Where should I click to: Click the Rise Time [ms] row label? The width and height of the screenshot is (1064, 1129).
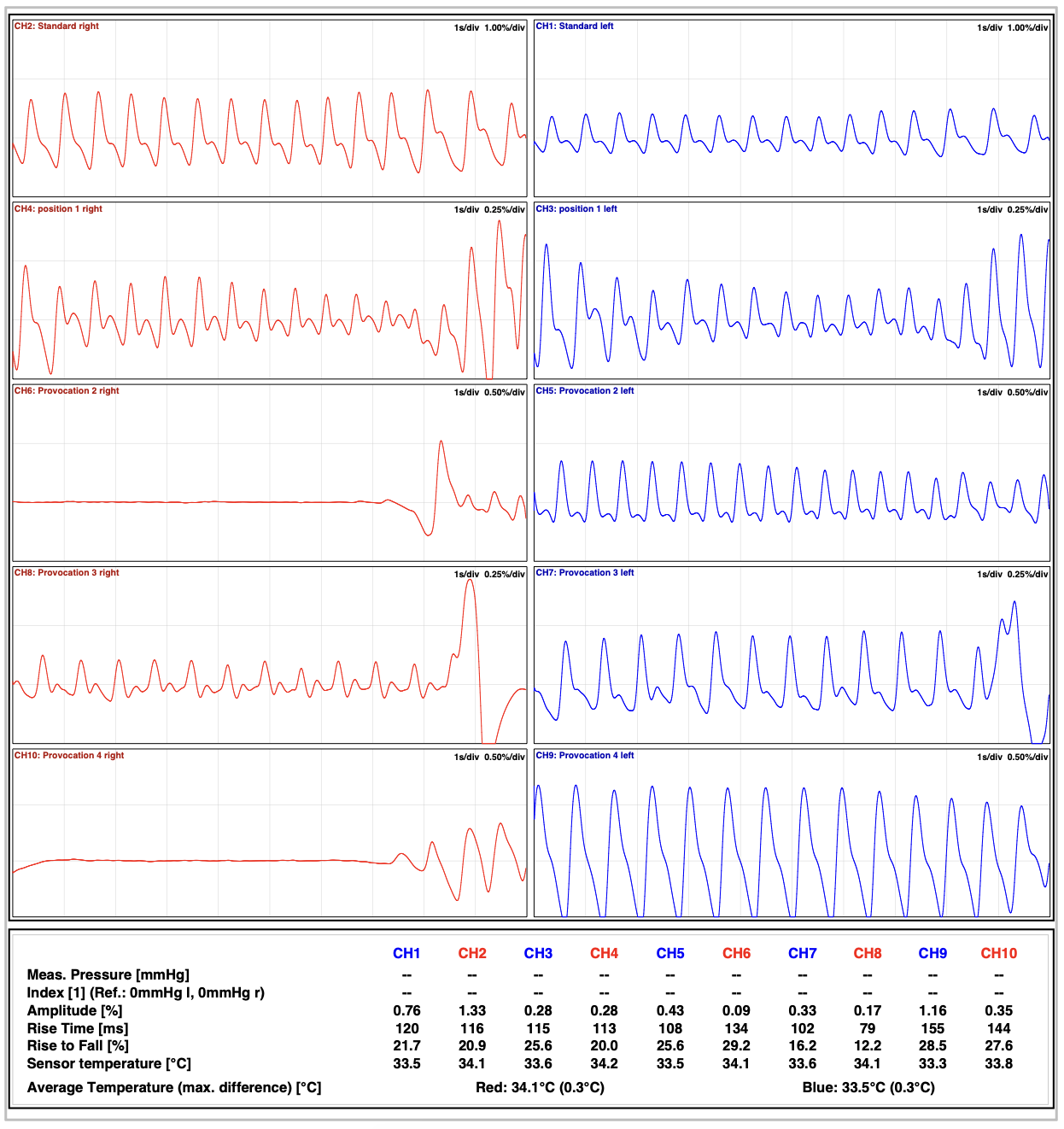[x=77, y=1029]
